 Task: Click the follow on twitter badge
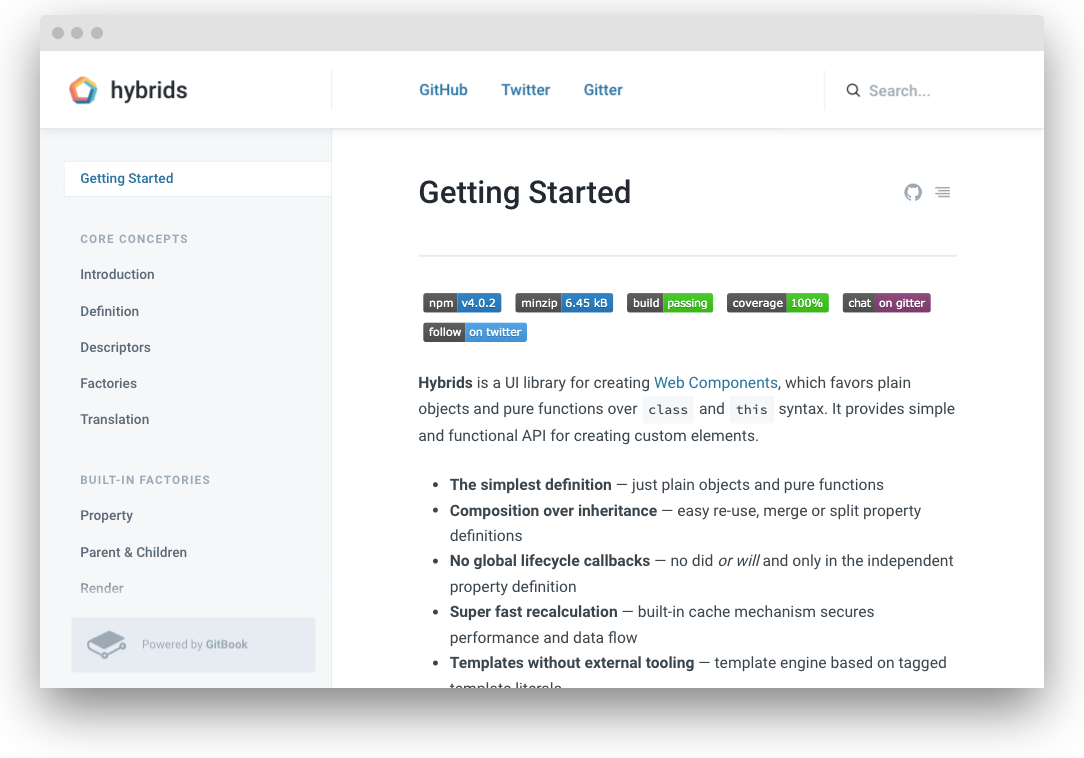475,332
